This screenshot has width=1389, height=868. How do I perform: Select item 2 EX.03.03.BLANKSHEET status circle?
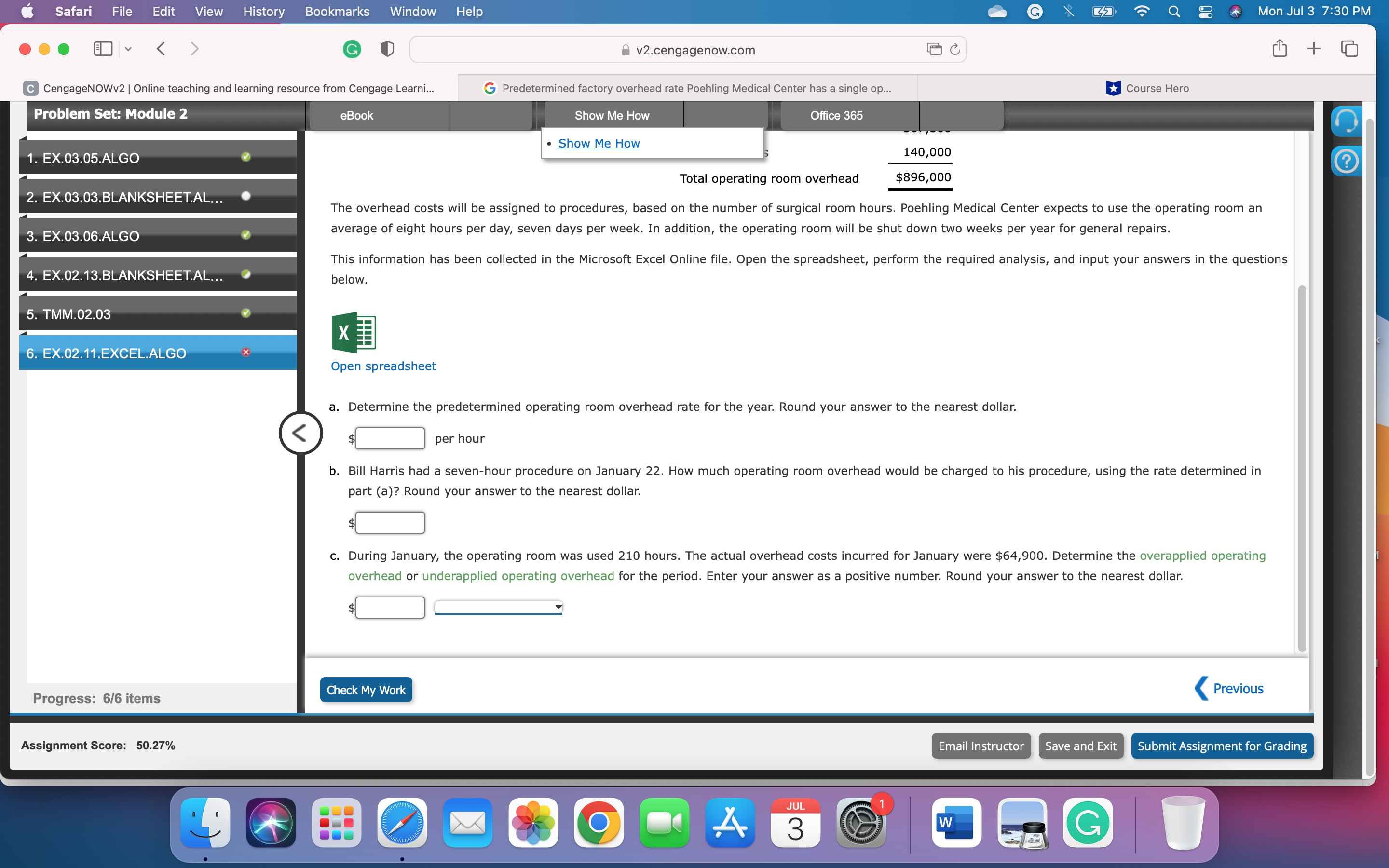[x=245, y=196]
